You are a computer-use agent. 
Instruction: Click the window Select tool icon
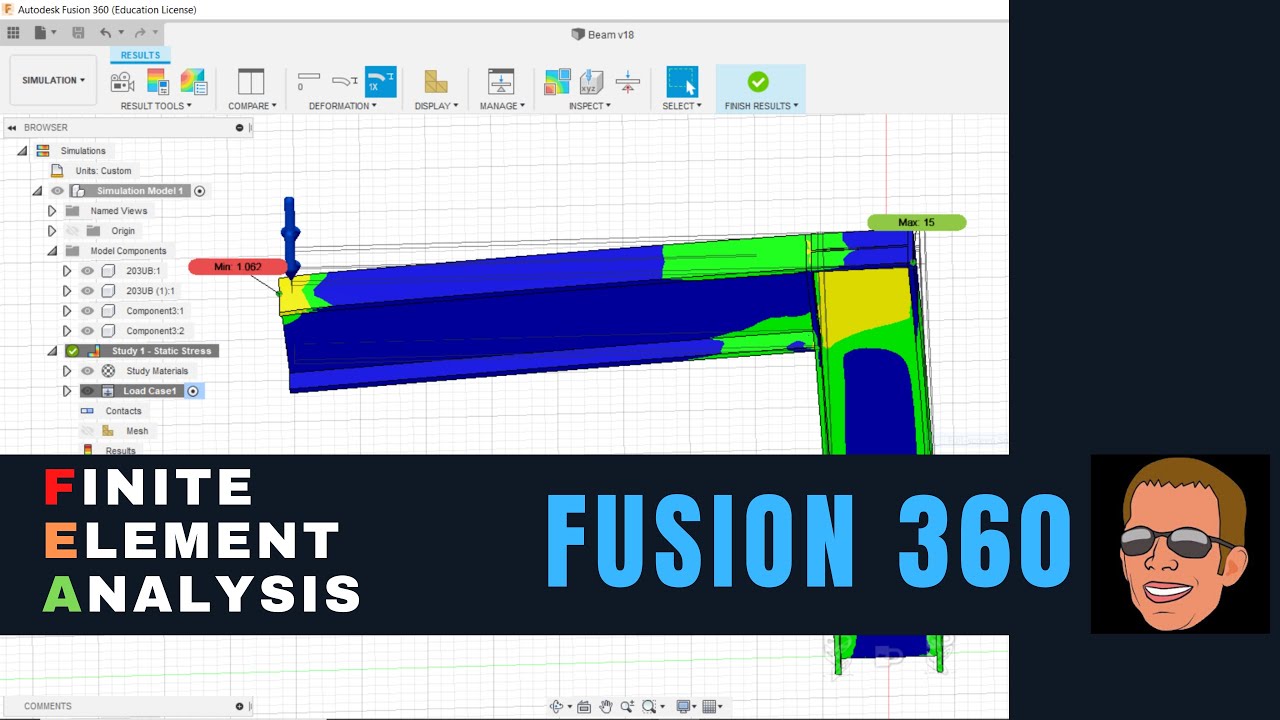click(x=682, y=82)
